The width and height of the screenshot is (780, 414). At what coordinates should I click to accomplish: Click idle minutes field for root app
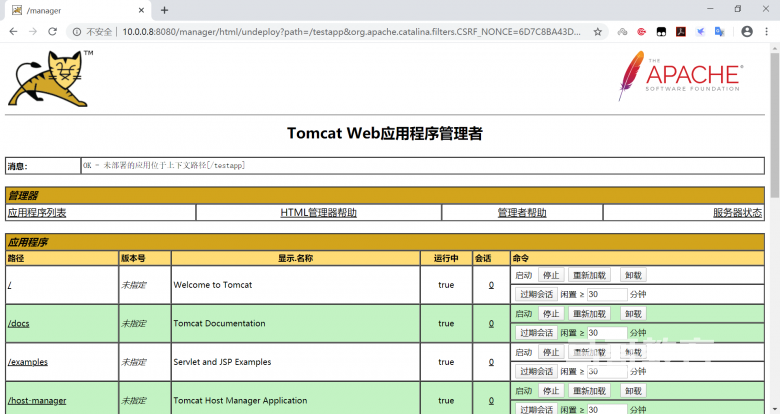[x=607, y=295]
